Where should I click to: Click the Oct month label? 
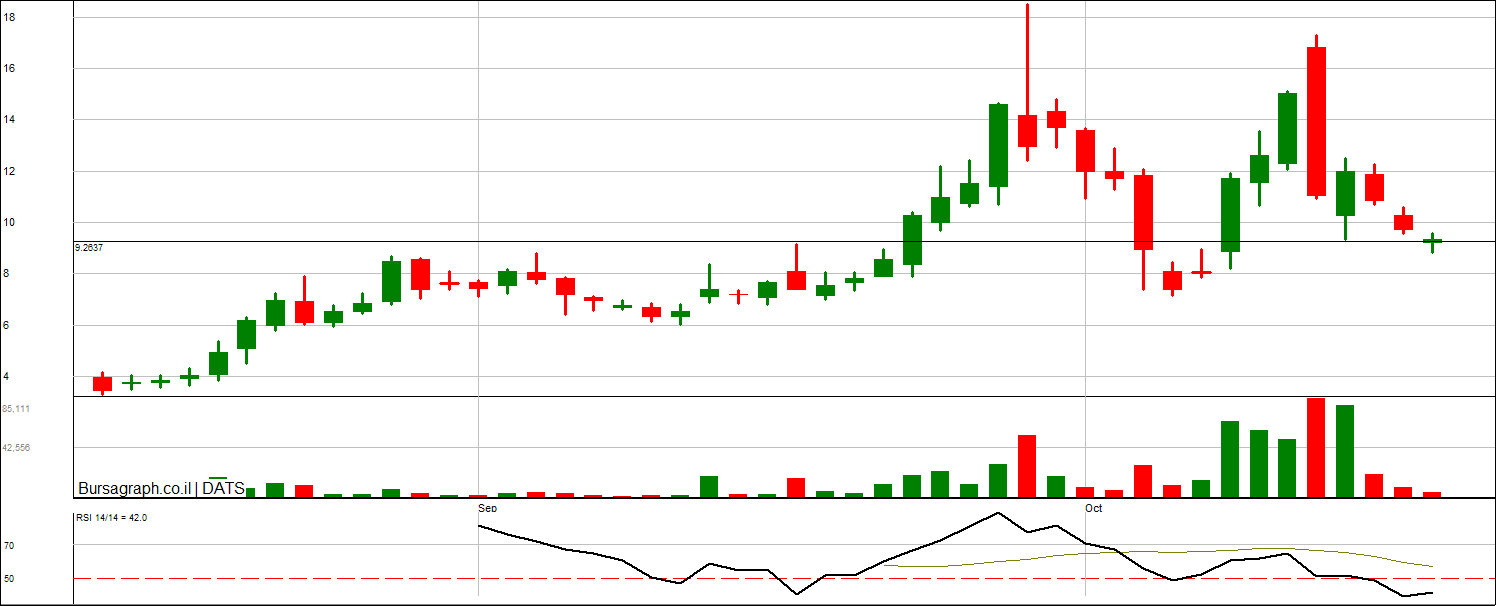tap(1094, 508)
